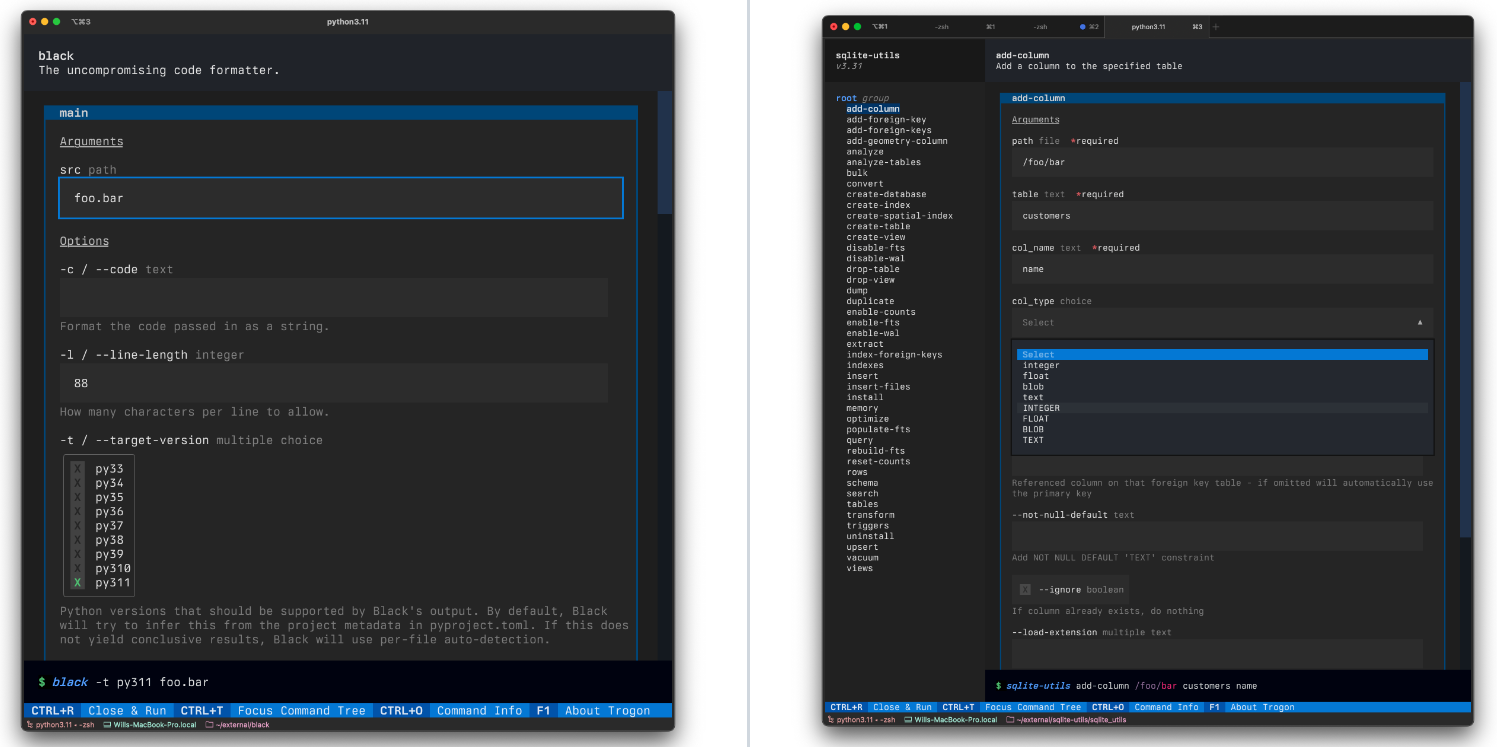Image resolution: width=1497 pixels, height=747 pixels.
Task: Click About Trogon in sqlite-utils footer
Action: 1262,707
